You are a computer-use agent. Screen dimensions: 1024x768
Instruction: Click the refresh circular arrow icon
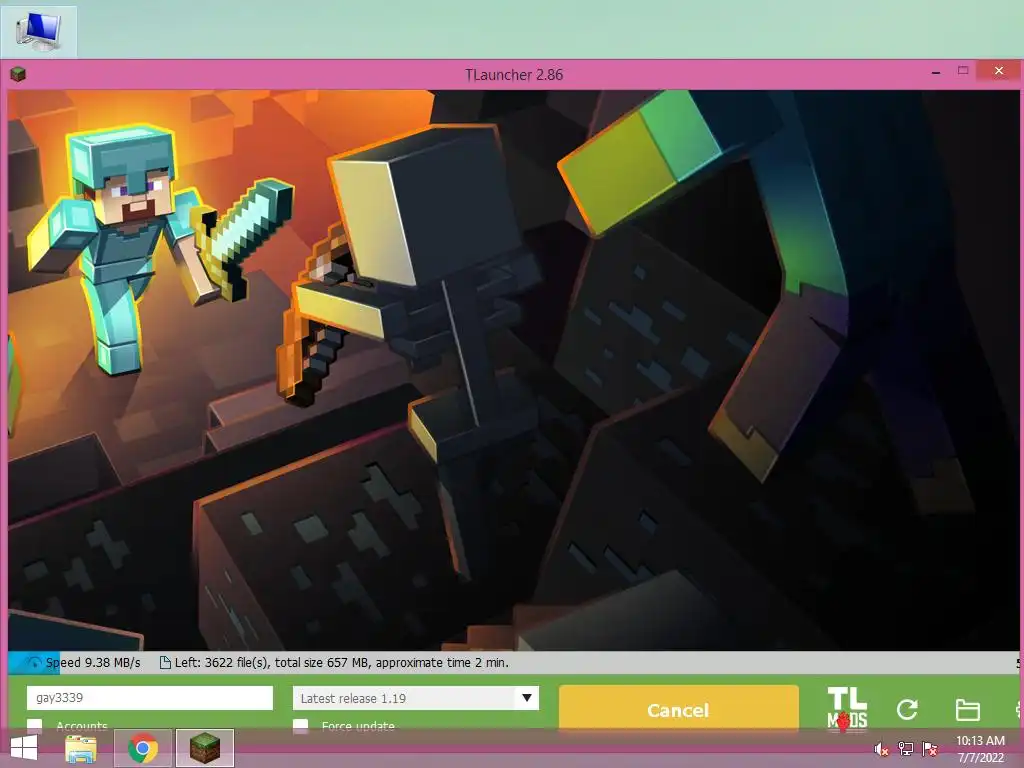[x=907, y=709]
